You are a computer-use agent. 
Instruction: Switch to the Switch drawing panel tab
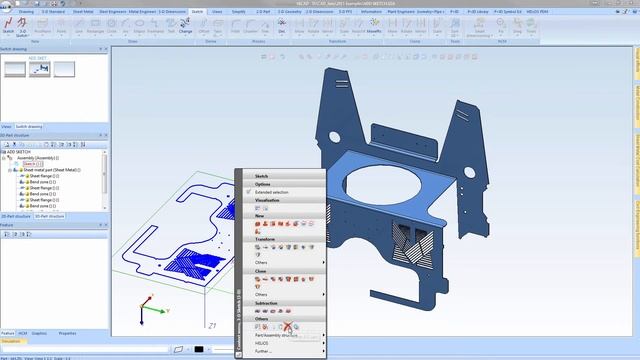coord(29,127)
